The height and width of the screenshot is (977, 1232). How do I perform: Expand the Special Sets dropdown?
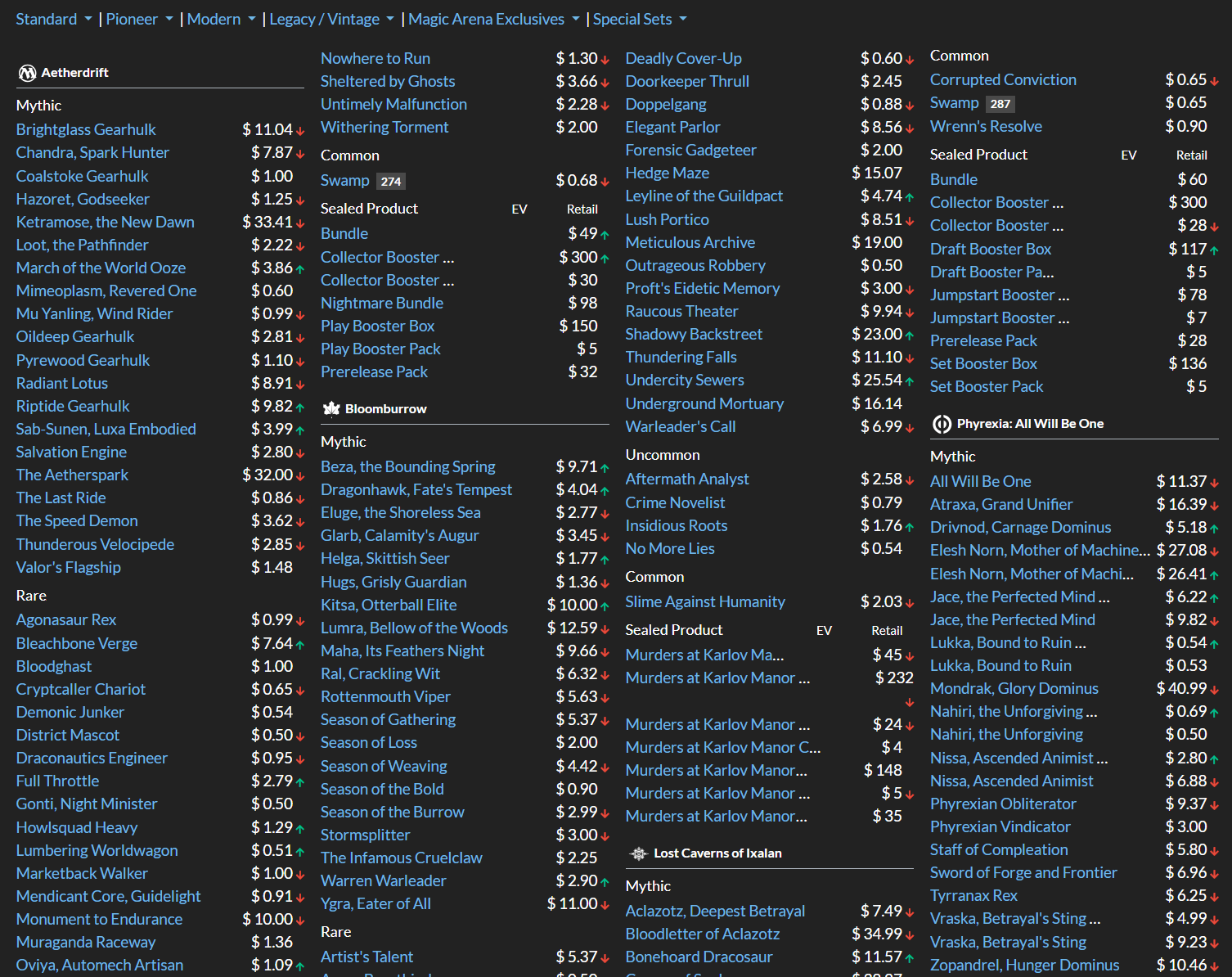pyautogui.click(x=640, y=19)
